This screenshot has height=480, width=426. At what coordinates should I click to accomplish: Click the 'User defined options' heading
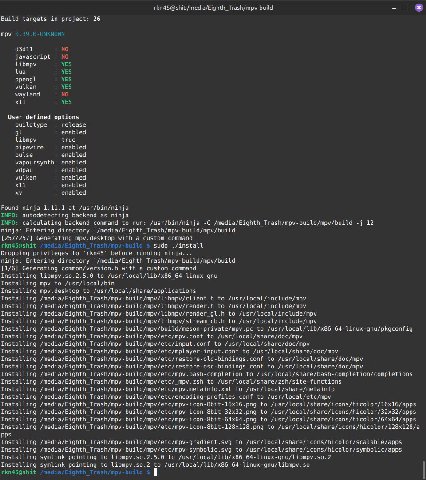(x=43, y=117)
